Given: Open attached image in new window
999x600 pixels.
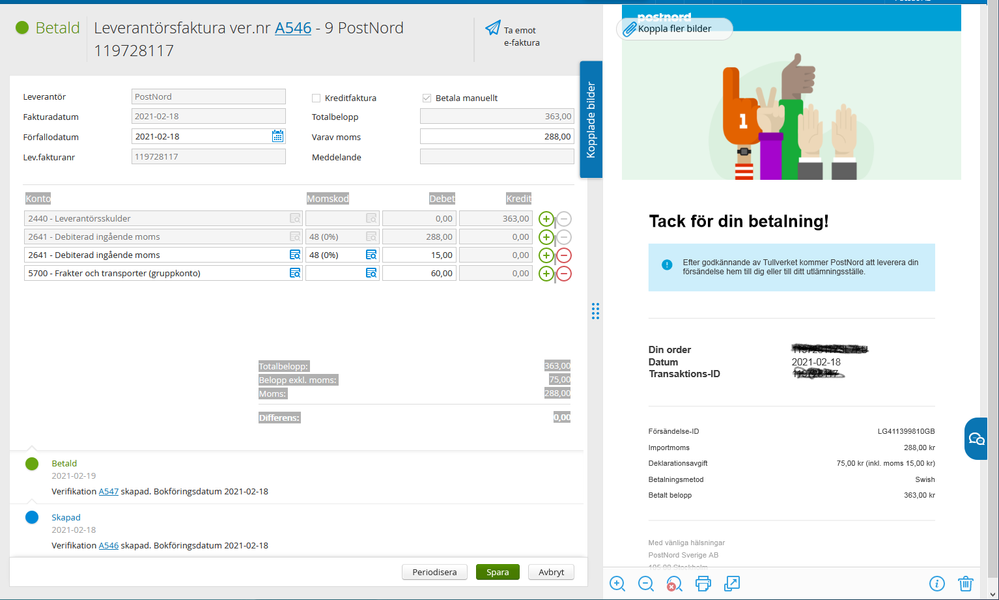Looking at the screenshot, I should tap(732, 583).
